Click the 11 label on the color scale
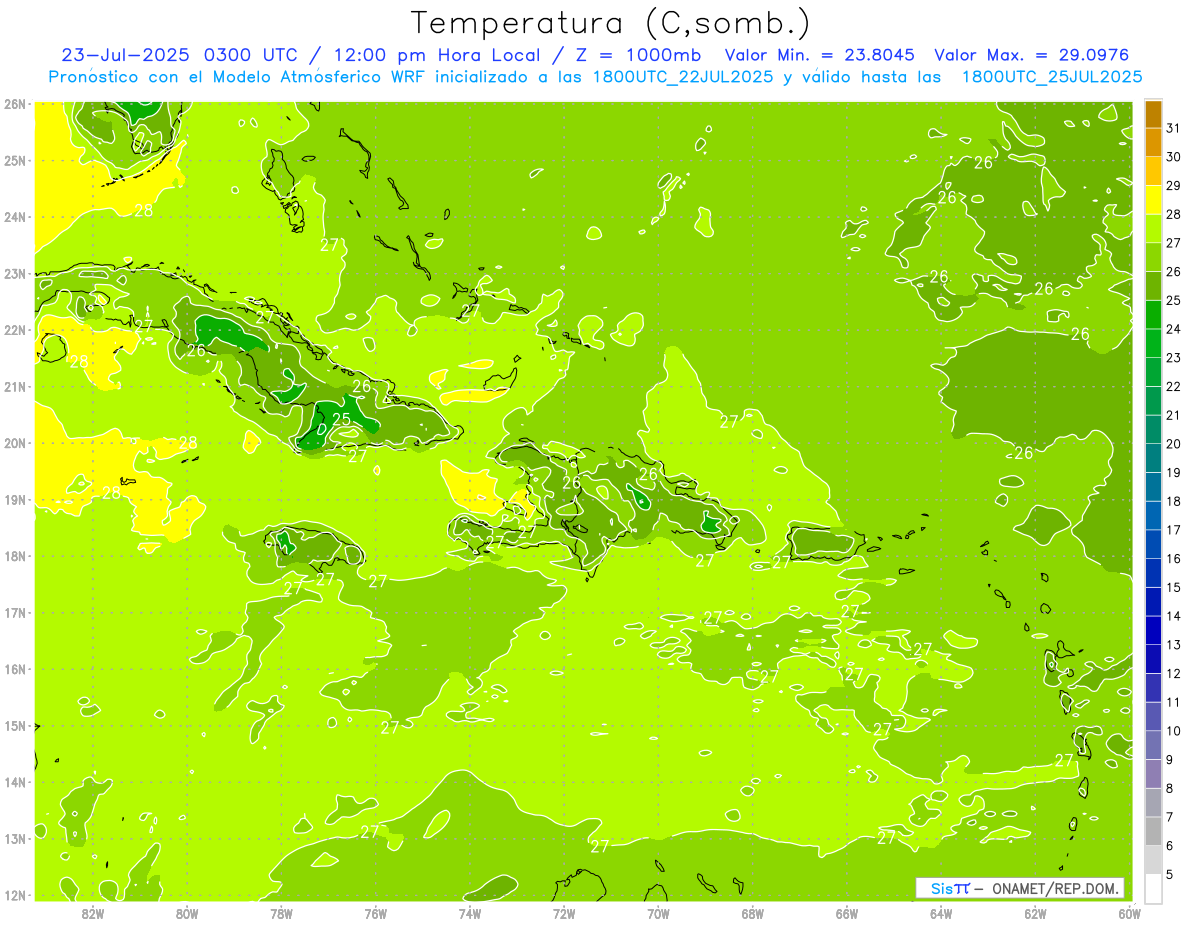The height and width of the screenshot is (927, 1200). tap(1174, 702)
